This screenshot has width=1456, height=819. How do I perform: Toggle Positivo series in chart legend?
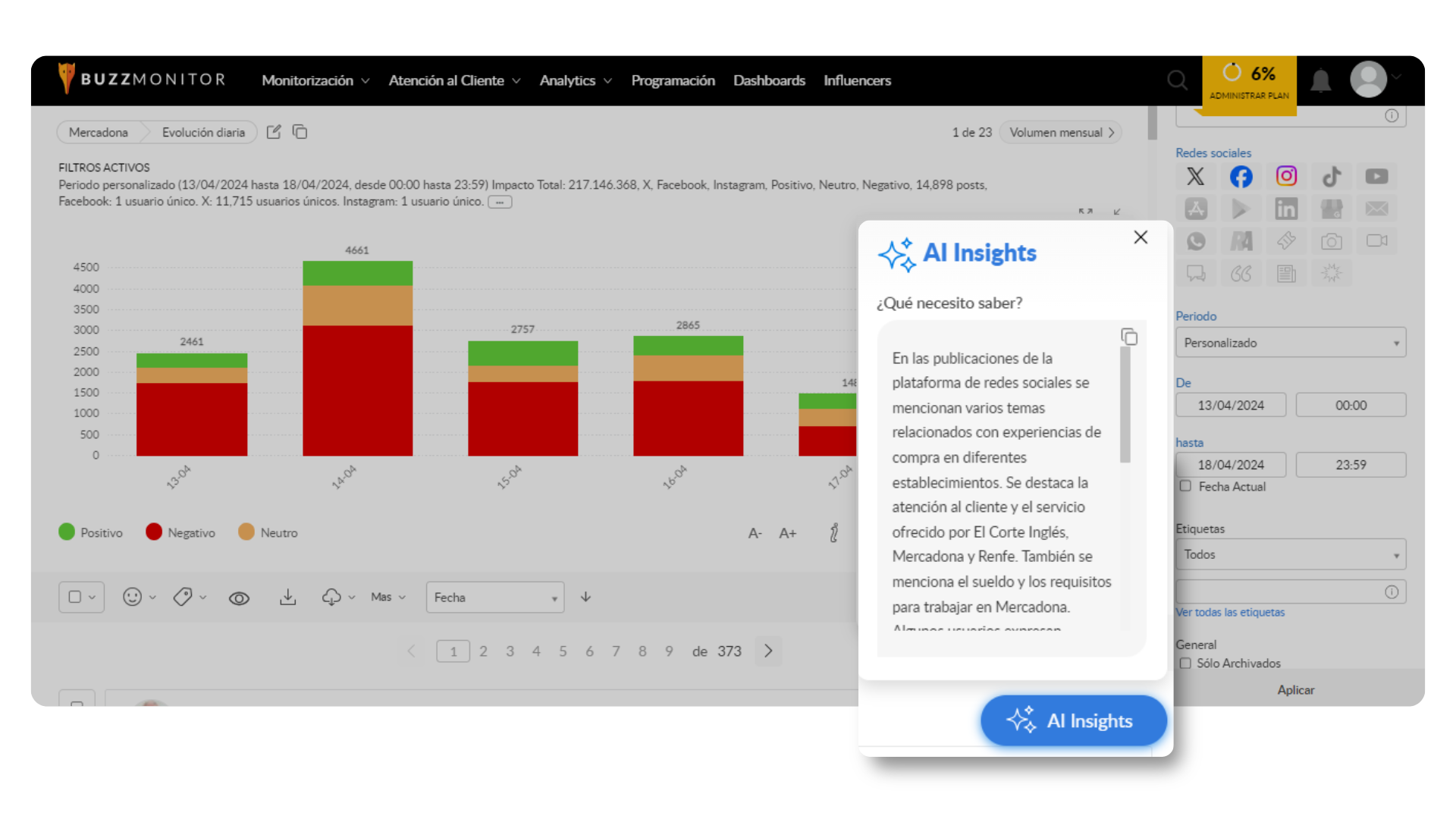coord(90,532)
